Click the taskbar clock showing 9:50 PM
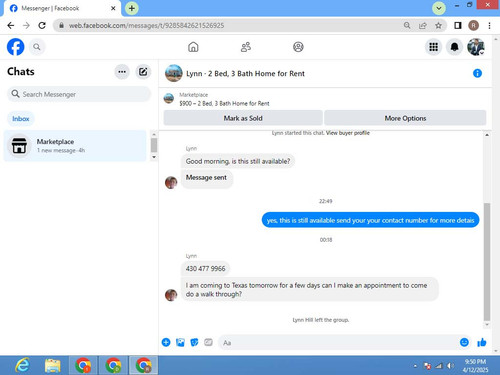 point(475,366)
